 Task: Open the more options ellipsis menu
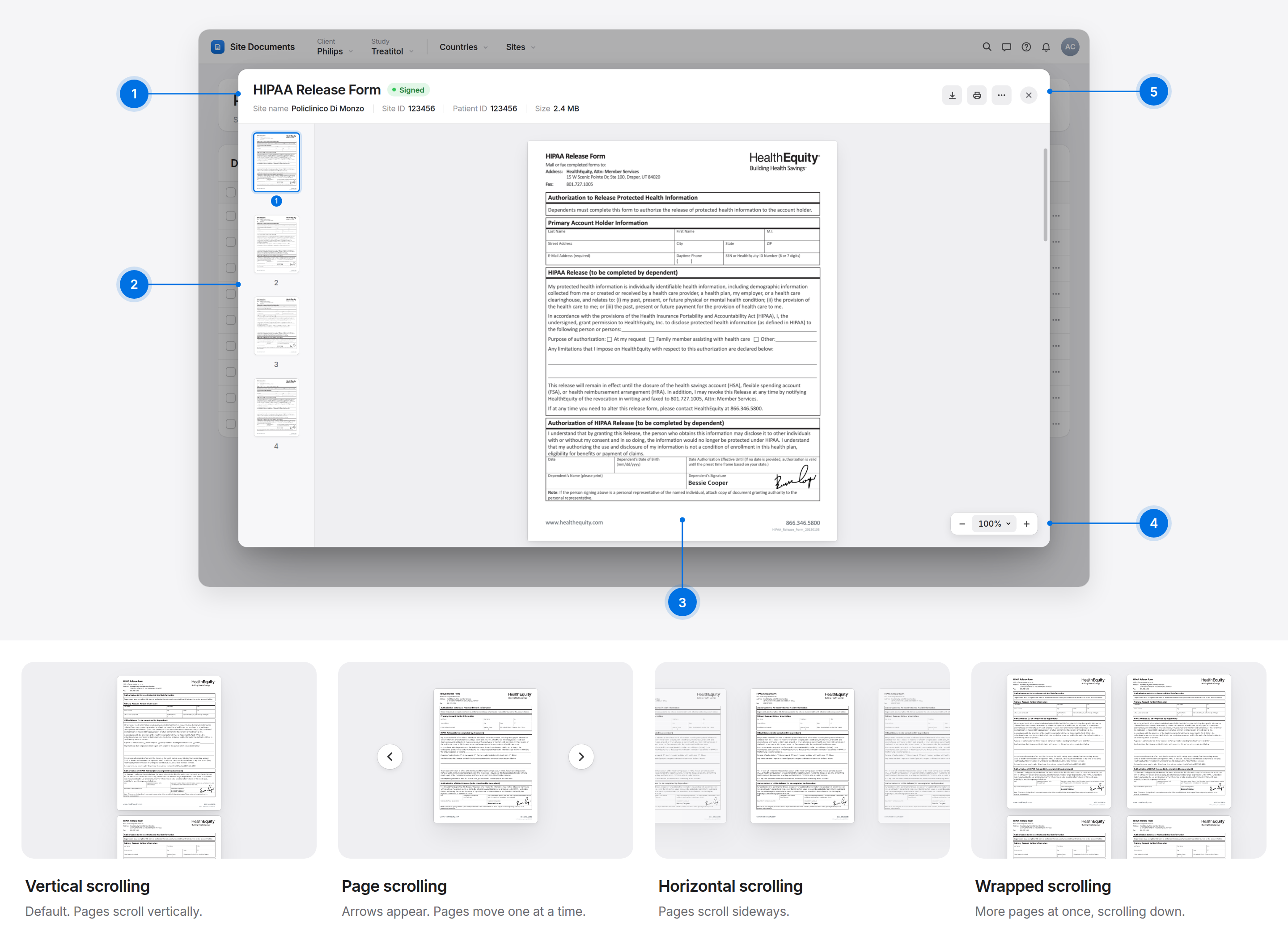(1001, 95)
